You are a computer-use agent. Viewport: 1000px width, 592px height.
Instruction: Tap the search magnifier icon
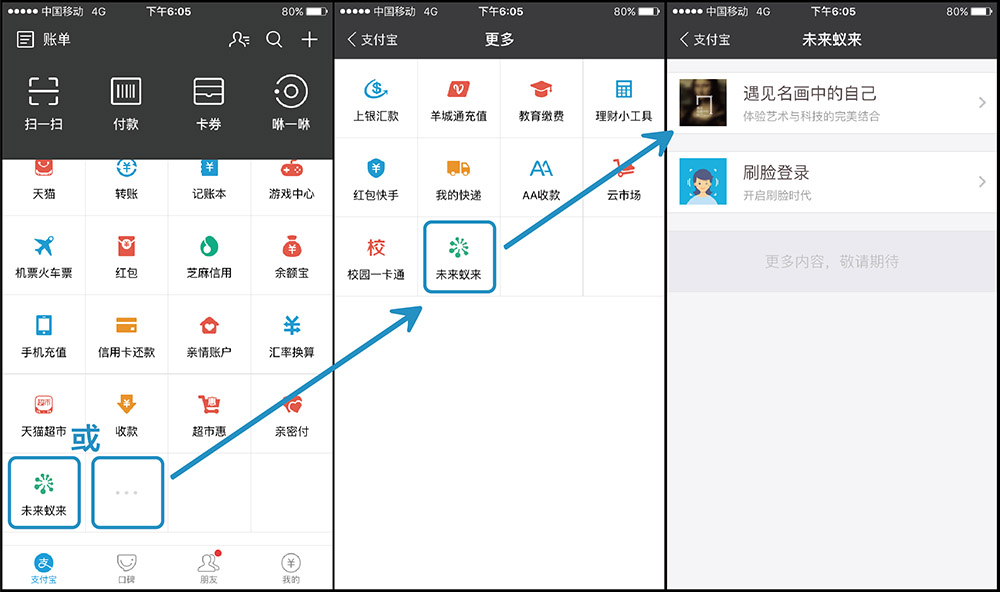point(274,40)
